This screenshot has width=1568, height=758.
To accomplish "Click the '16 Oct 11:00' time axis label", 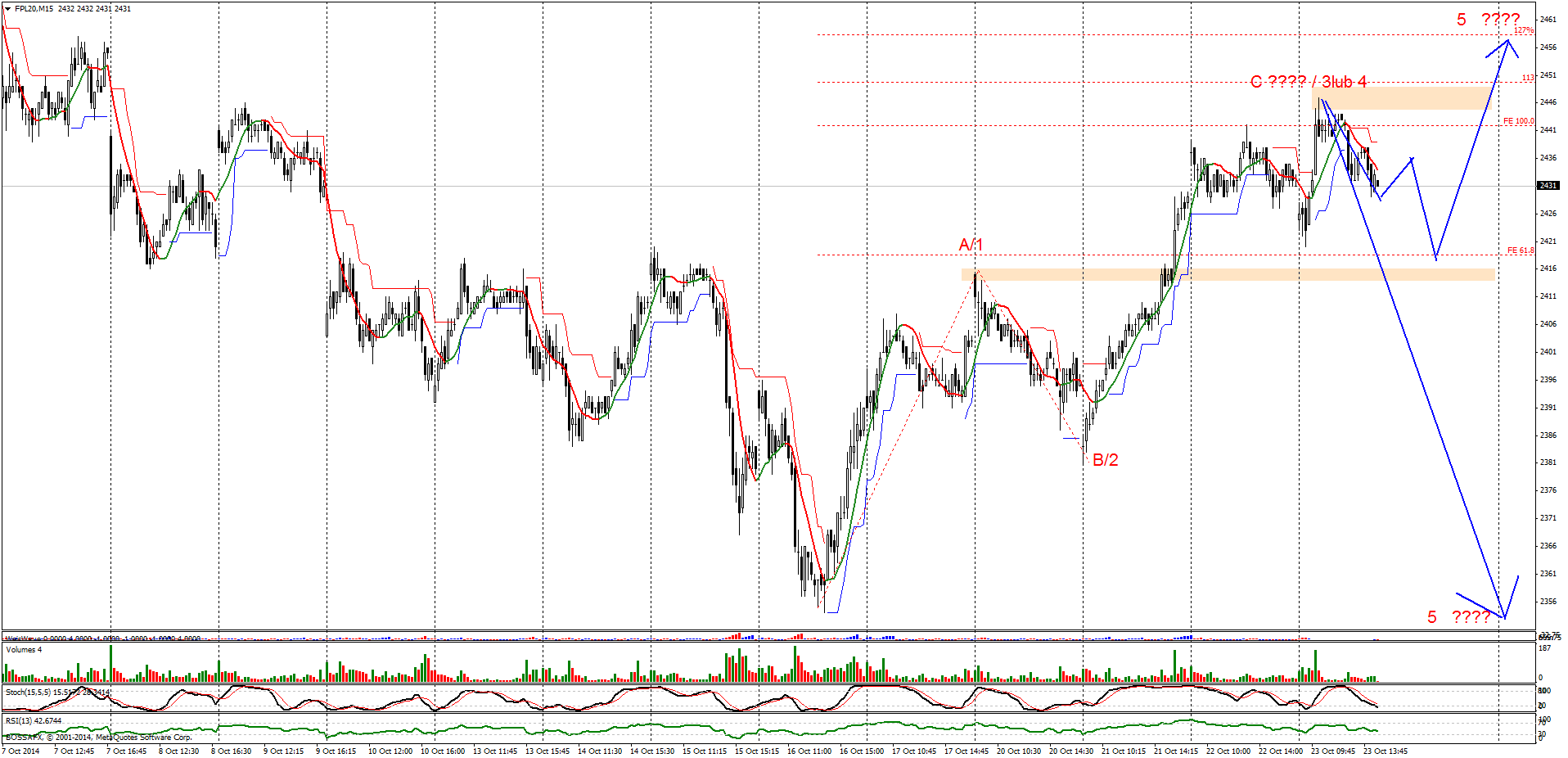I will point(809,751).
